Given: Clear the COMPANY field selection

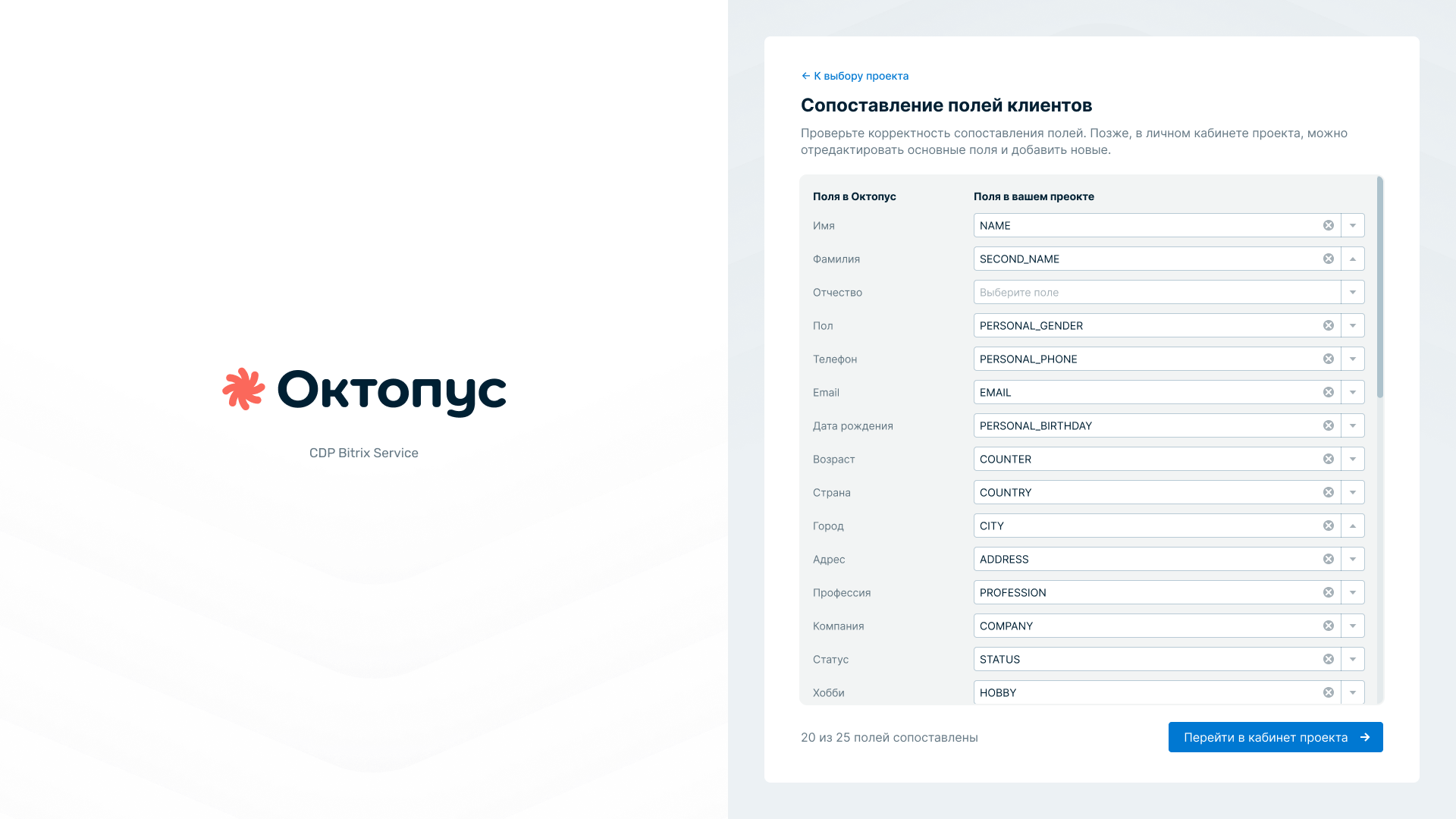Looking at the screenshot, I should (1329, 626).
